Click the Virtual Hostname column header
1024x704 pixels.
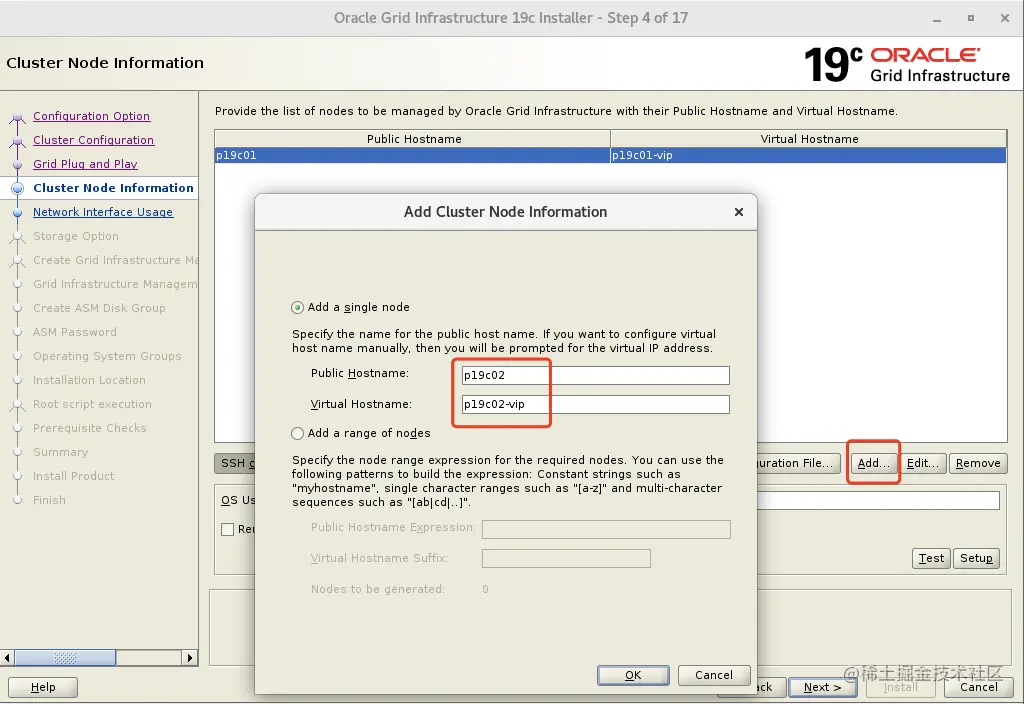pyautogui.click(x=808, y=139)
